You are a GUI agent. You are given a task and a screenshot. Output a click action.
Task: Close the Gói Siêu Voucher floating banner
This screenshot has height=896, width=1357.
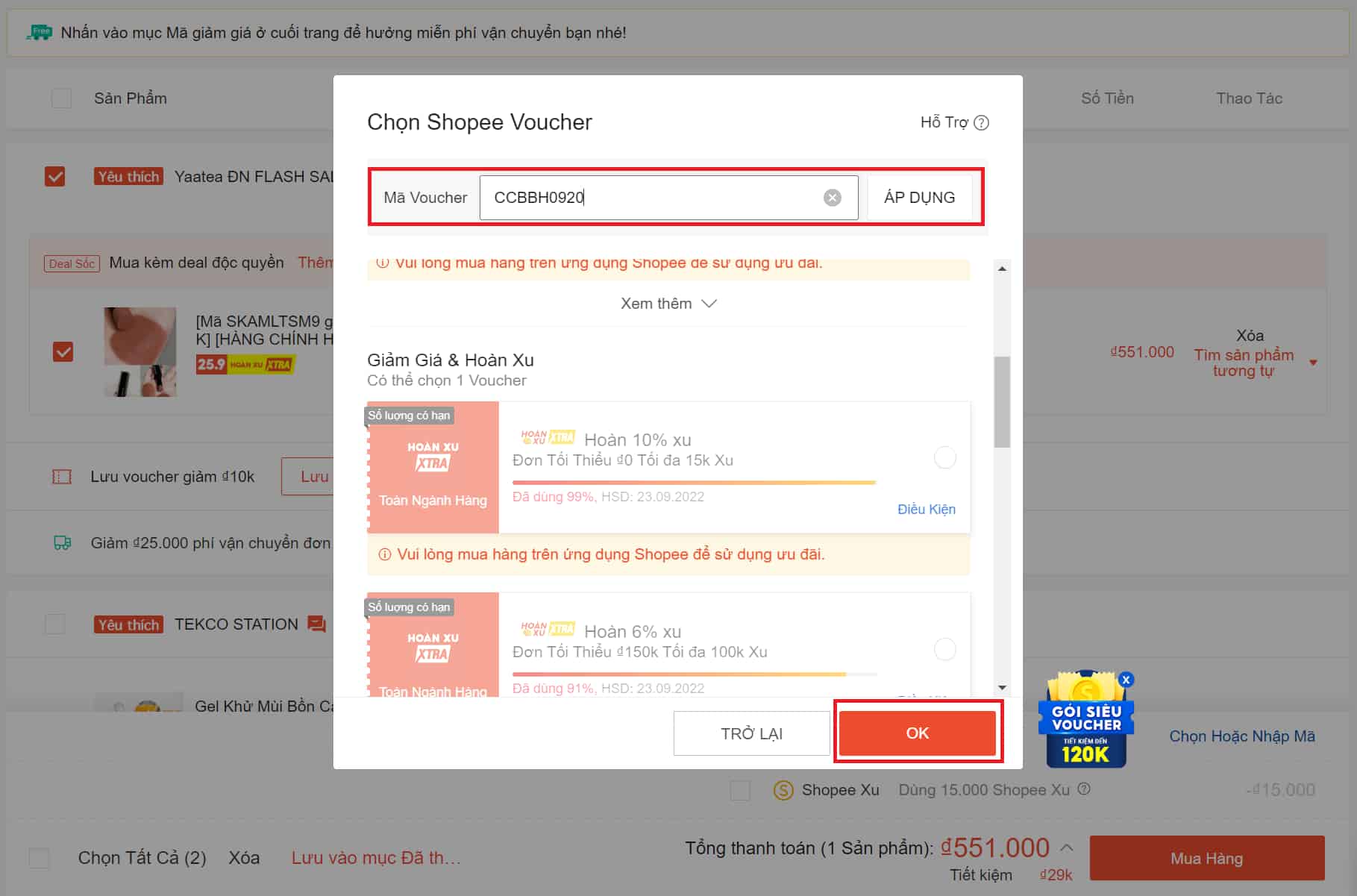coord(1126,680)
